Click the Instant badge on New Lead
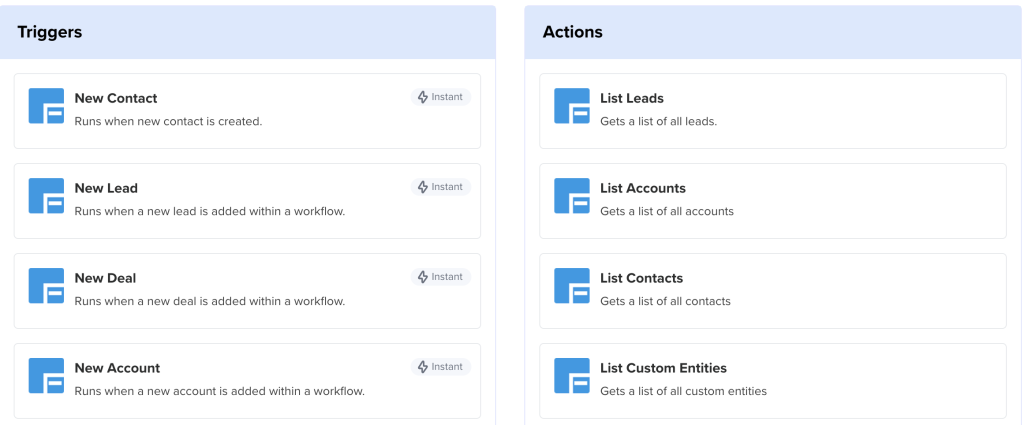Screen dimensions: 1024x425 [440, 187]
